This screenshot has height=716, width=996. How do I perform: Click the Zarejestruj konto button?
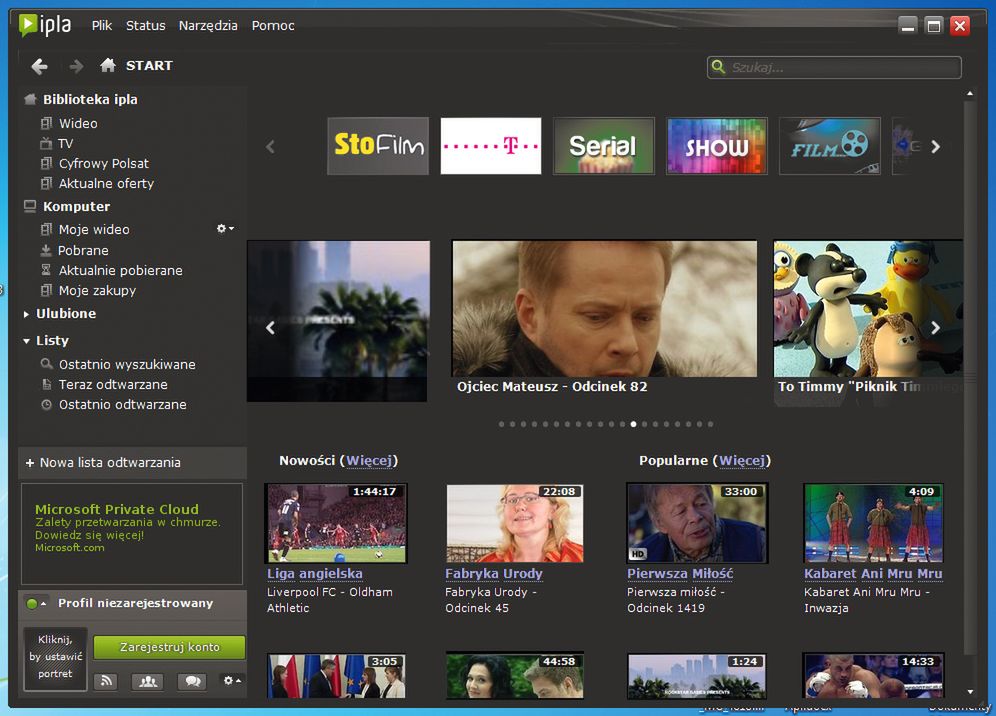click(169, 647)
